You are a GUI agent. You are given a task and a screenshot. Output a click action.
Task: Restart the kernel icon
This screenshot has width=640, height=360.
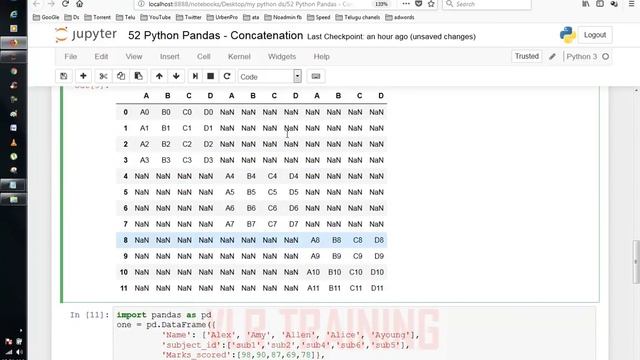227,76
